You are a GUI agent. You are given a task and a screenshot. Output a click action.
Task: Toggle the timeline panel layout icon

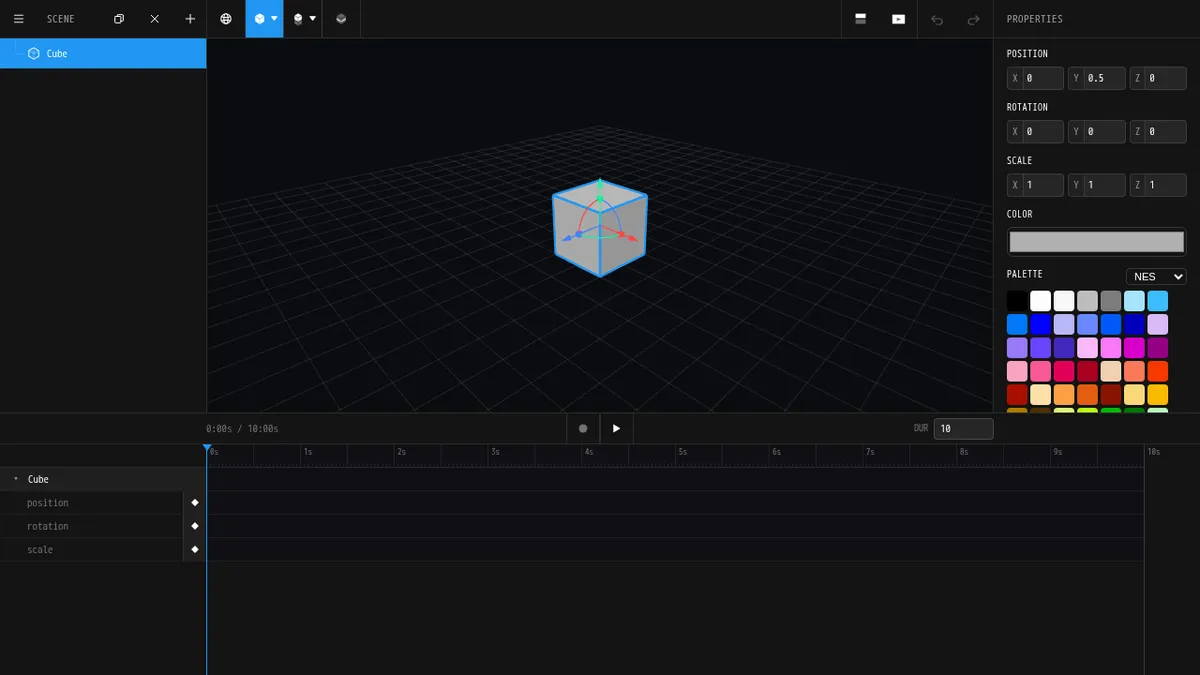click(x=860, y=19)
